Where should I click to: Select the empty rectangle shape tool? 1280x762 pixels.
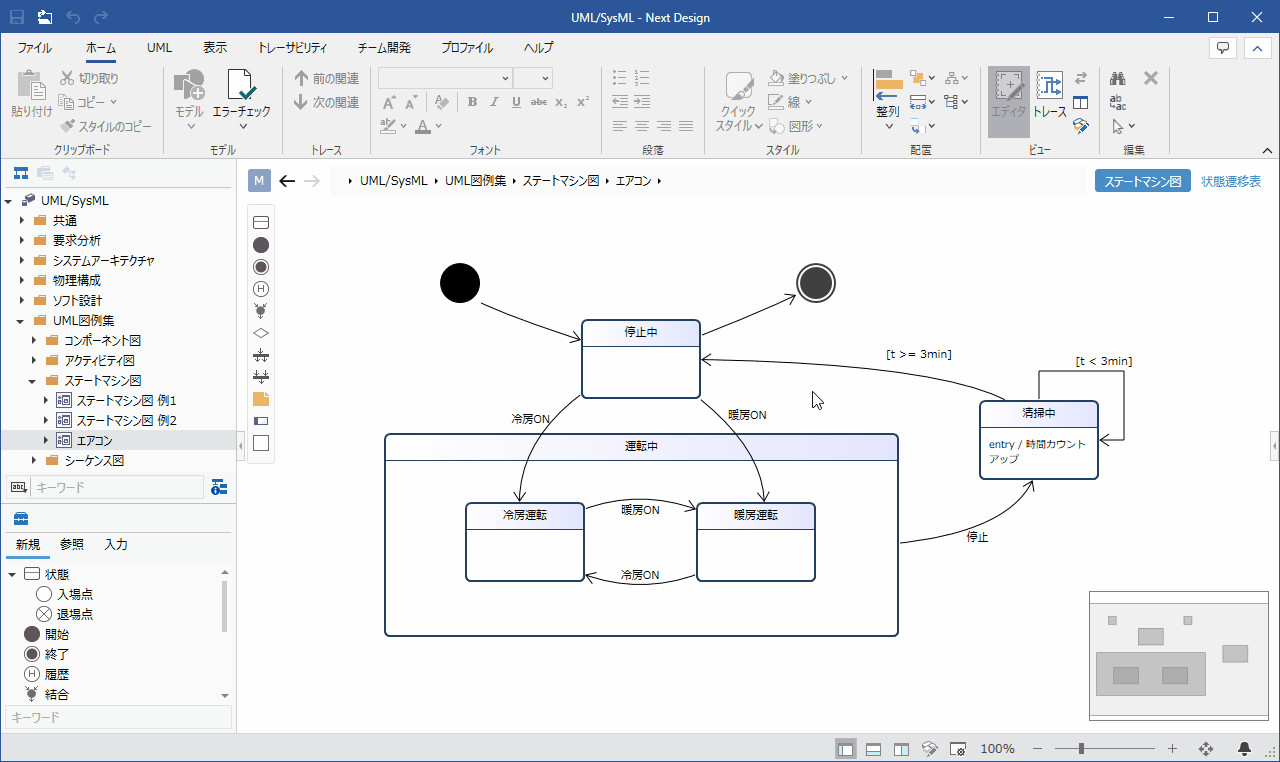261,443
